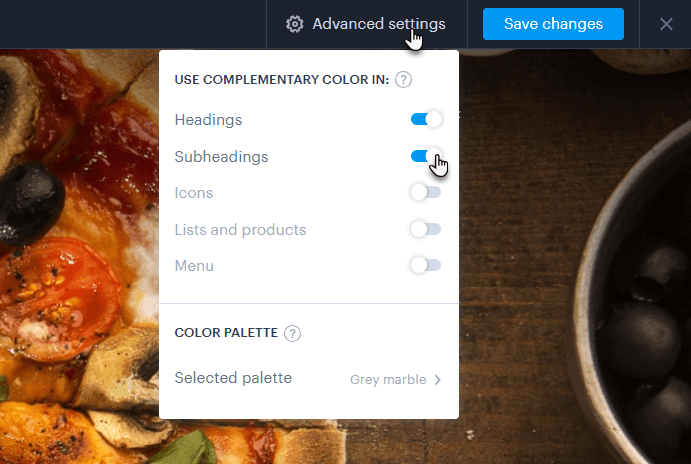Expand palette options via the chevron arrow
691x464 pixels.
[x=438, y=380]
